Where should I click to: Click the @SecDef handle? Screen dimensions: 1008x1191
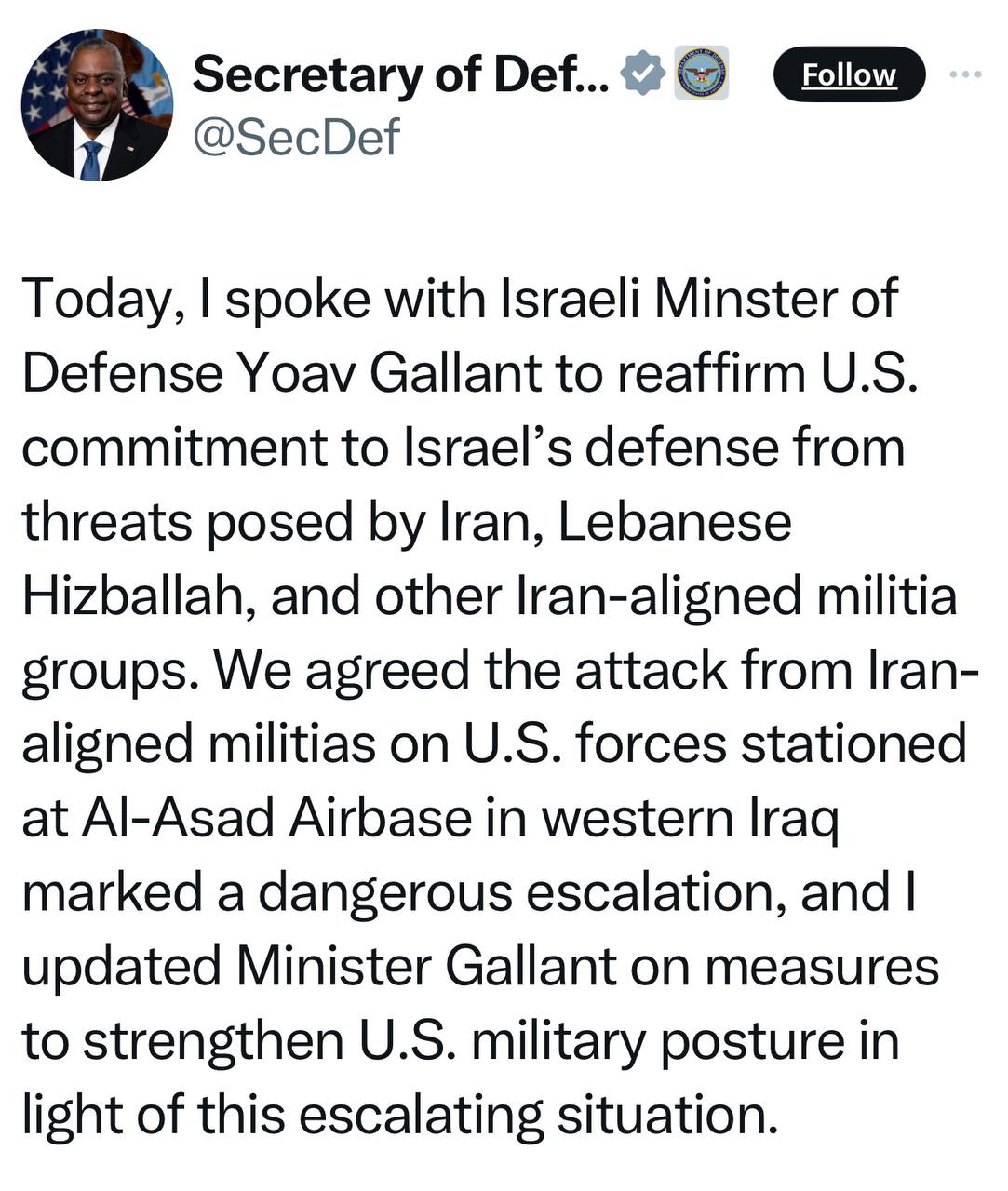(295, 138)
